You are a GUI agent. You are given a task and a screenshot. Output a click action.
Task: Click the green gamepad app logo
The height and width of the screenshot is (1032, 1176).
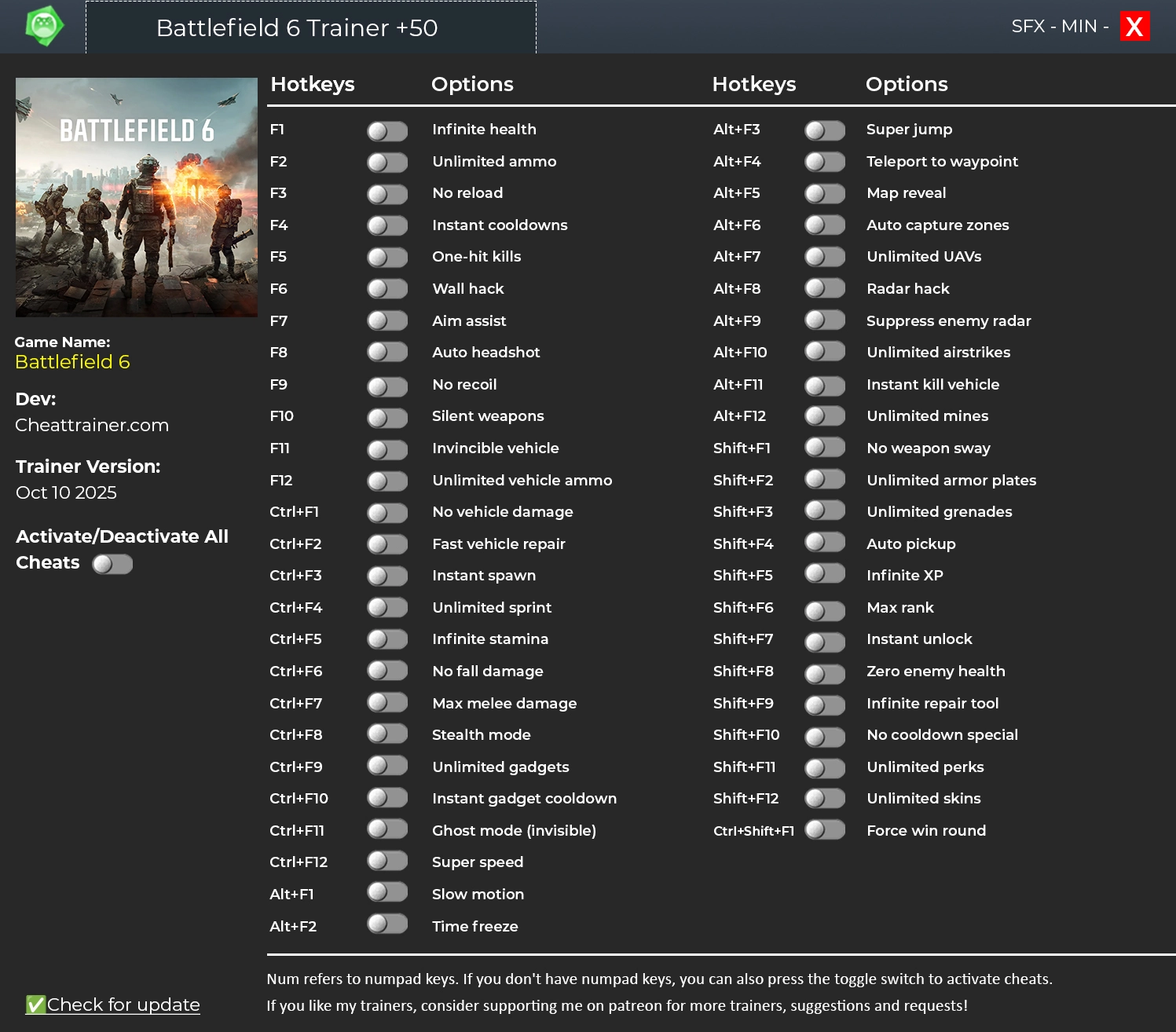point(44,27)
